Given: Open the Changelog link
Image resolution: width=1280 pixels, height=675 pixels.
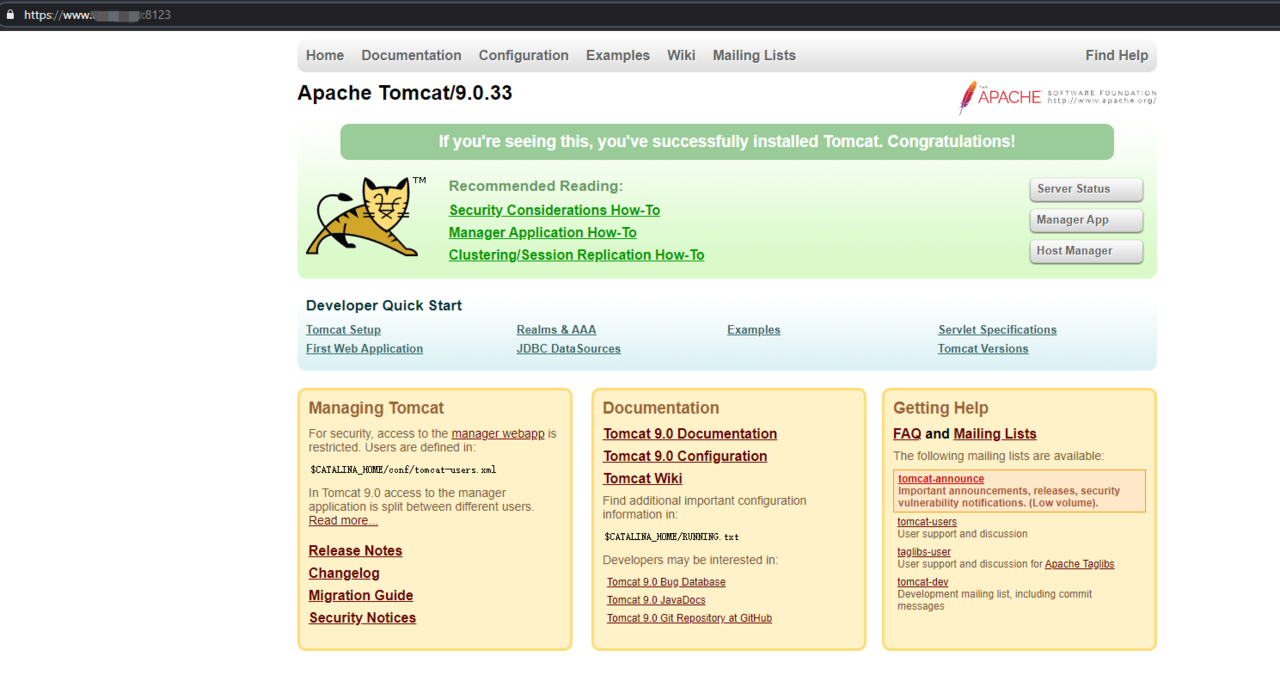Looking at the screenshot, I should (x=344, y=573).
